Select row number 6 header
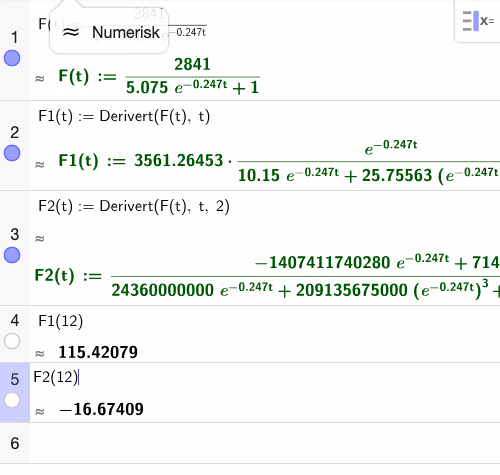500x475 pixels. (x=15, y=443)
